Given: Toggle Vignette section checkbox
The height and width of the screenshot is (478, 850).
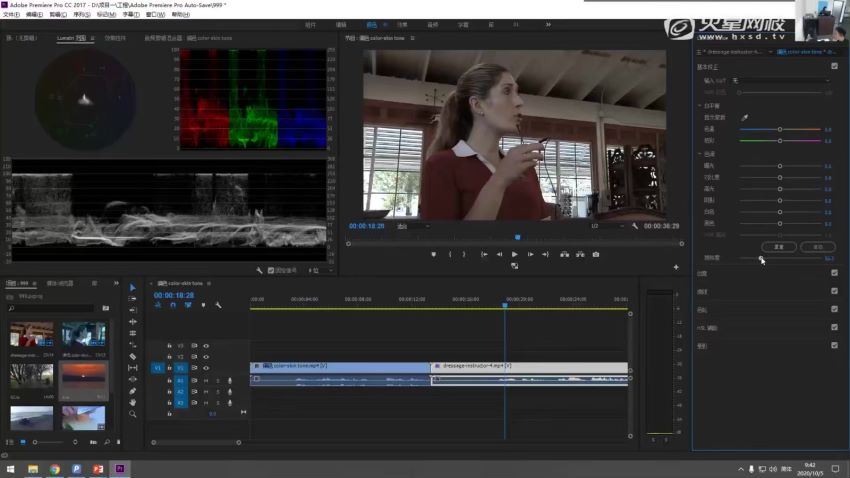Looking at the screenshot, I should 834,345.
